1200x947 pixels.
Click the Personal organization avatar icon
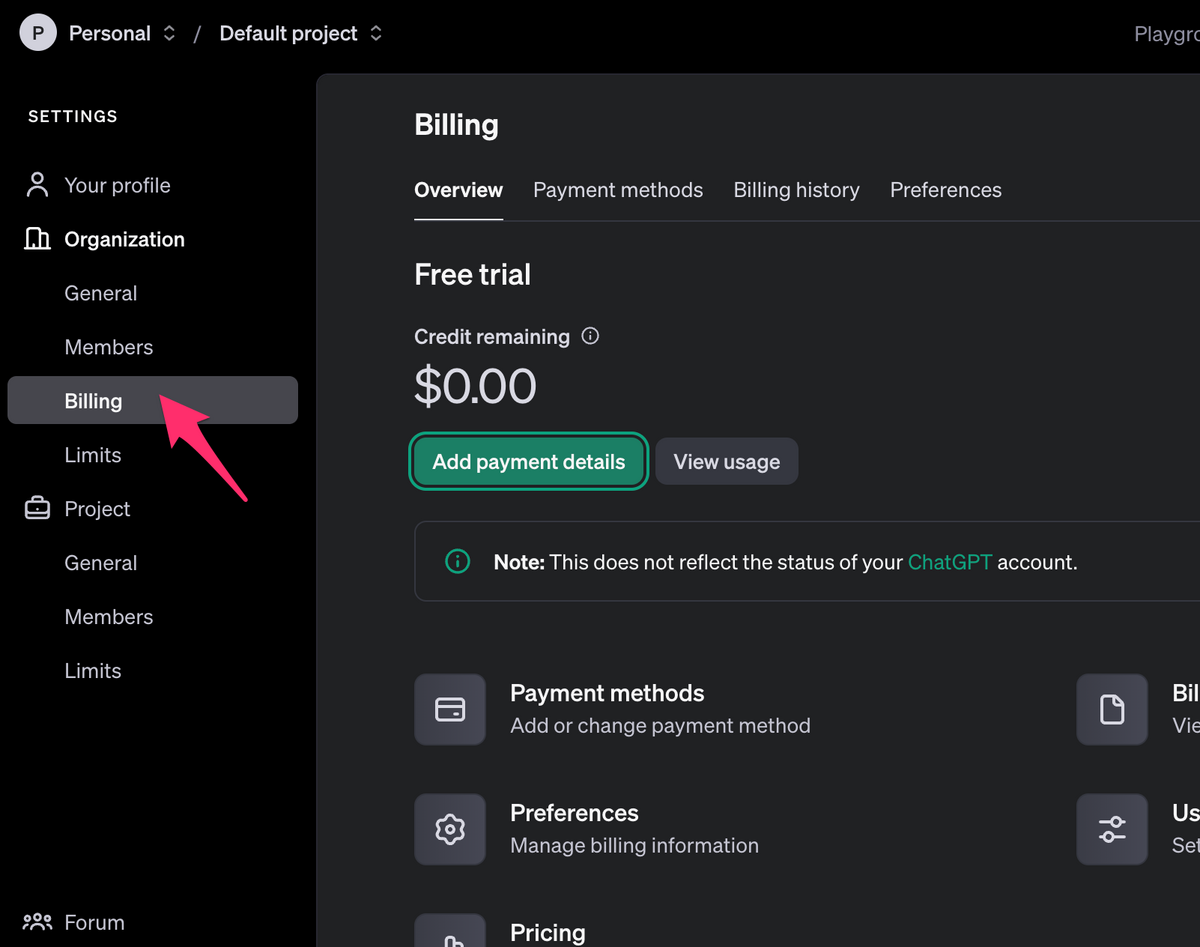pyautogui.click(x=38, y=34)
